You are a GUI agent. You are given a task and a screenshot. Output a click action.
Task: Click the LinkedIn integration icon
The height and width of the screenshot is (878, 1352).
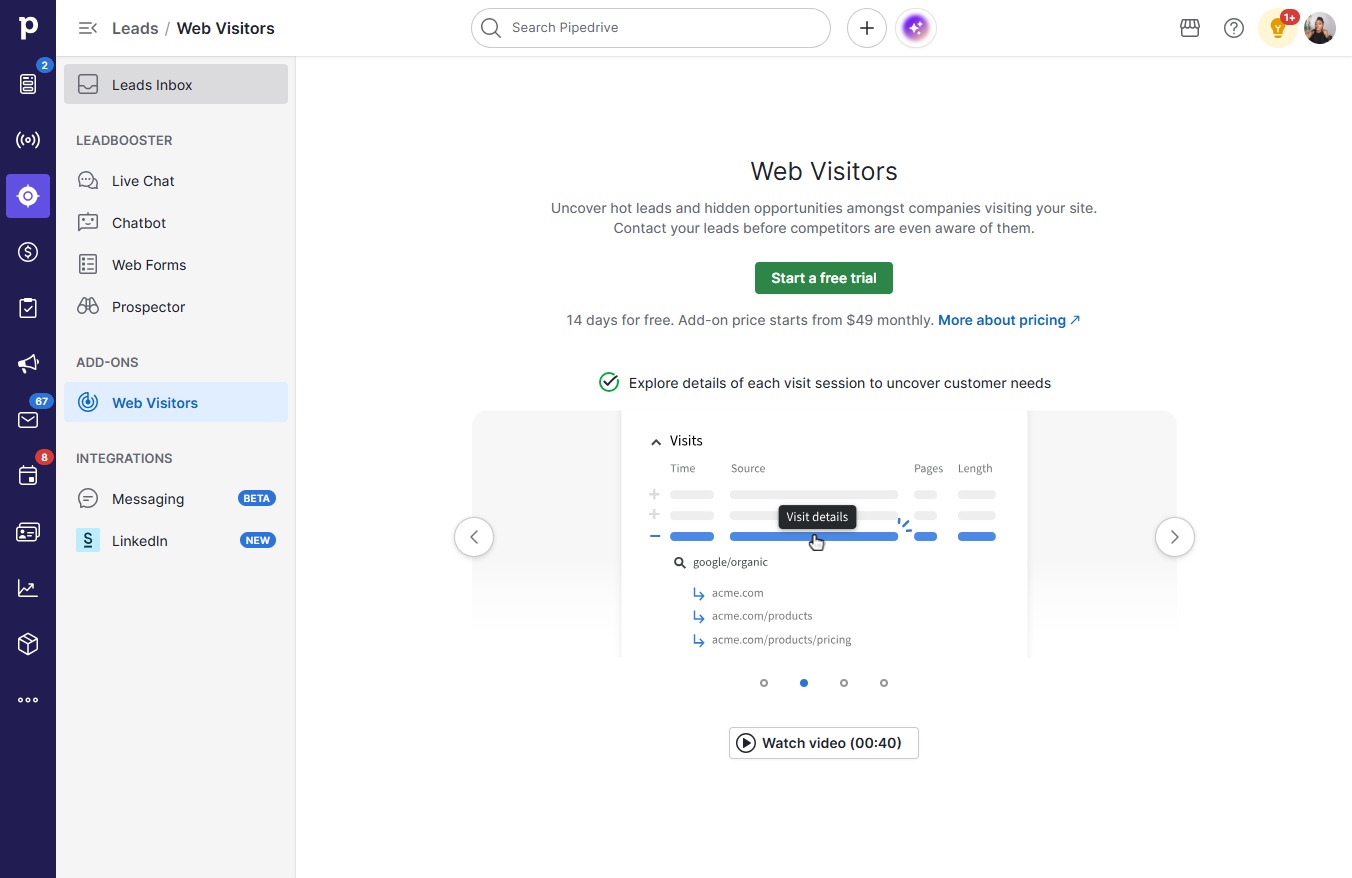(88, 541)
